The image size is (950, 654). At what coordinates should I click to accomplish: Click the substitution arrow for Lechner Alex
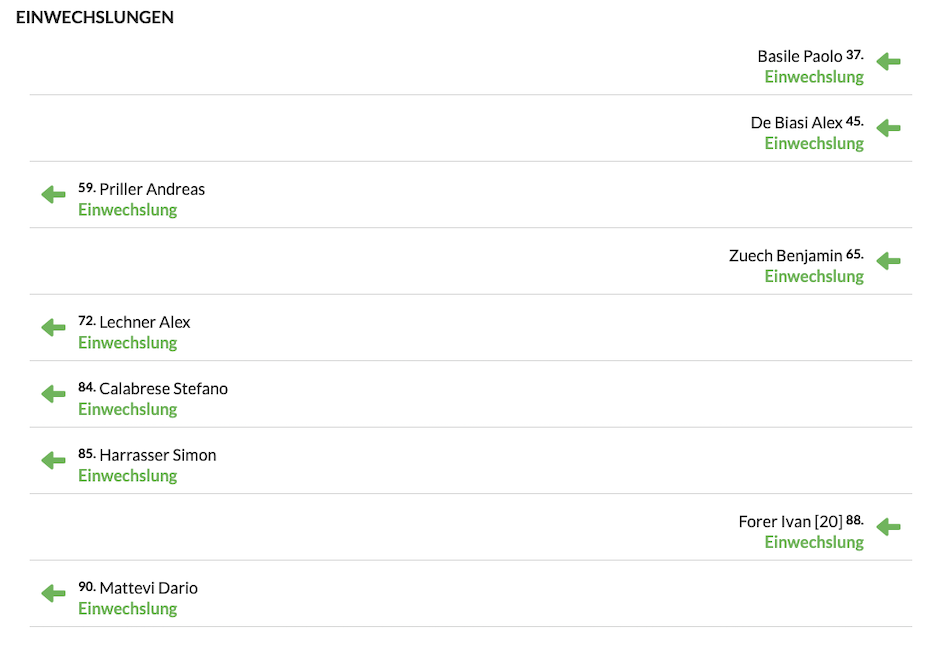(x=53, y=327)
